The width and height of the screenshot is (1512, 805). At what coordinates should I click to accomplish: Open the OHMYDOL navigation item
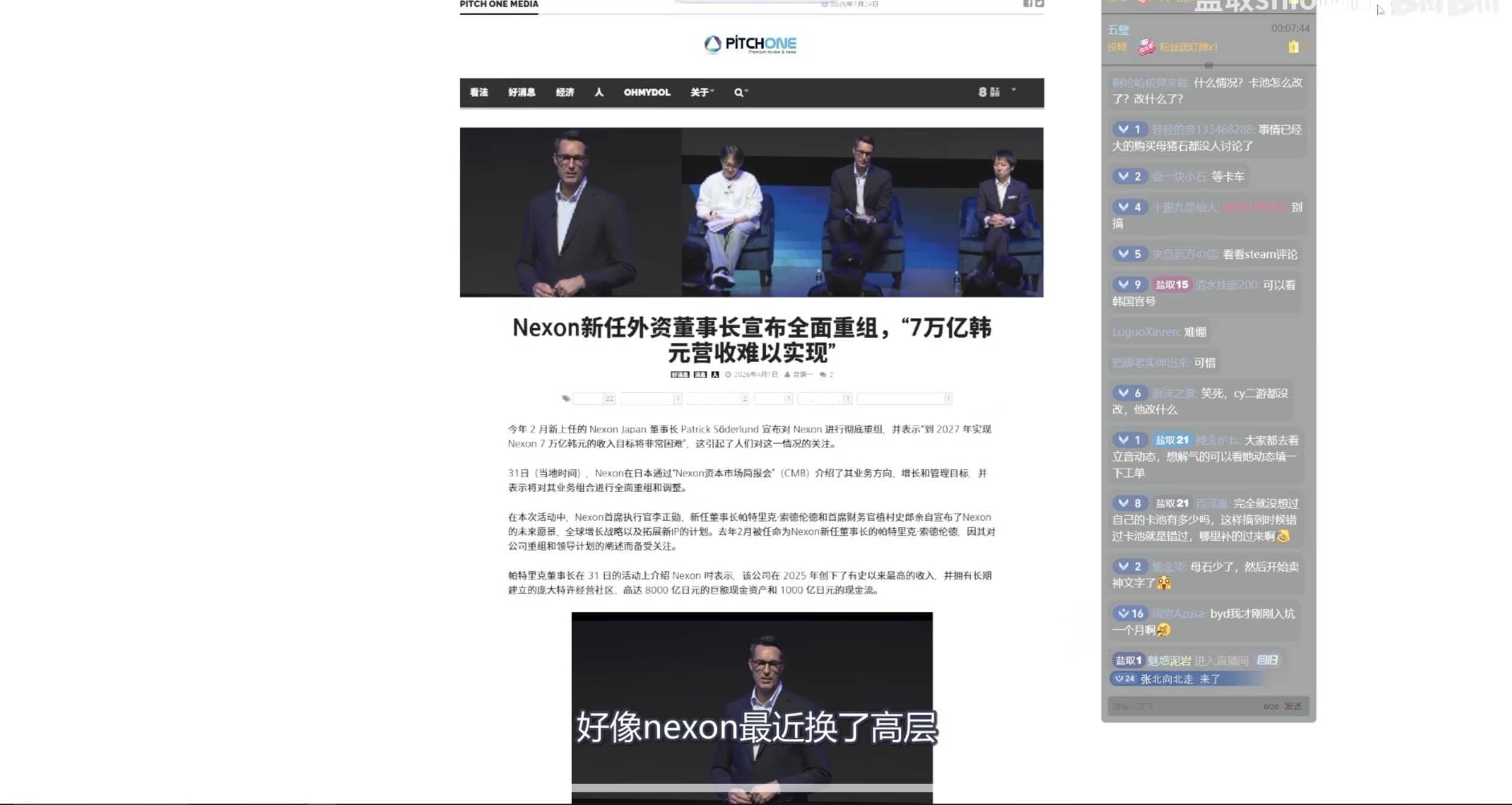pos(647,92)
